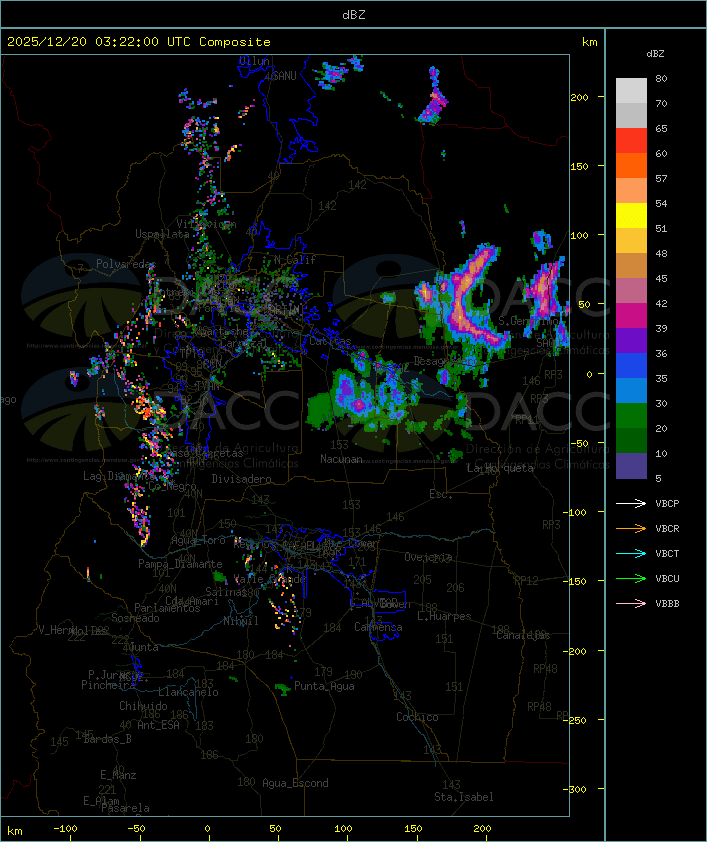Click the VBCU legend label
This screenshot has width=707, height=842.
667,578
